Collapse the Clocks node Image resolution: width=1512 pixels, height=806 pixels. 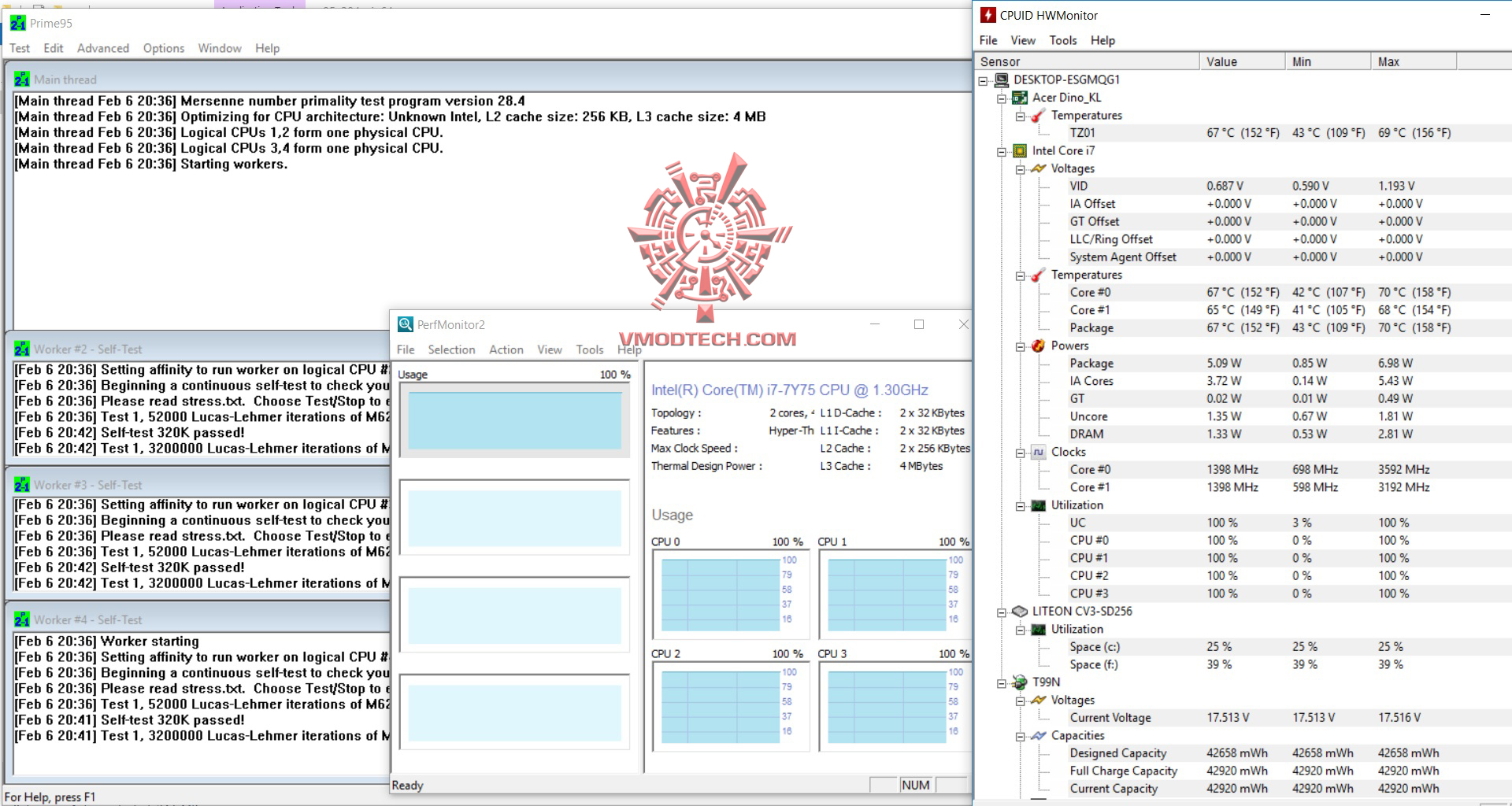pyautogui.click(x=1021, y=453)
